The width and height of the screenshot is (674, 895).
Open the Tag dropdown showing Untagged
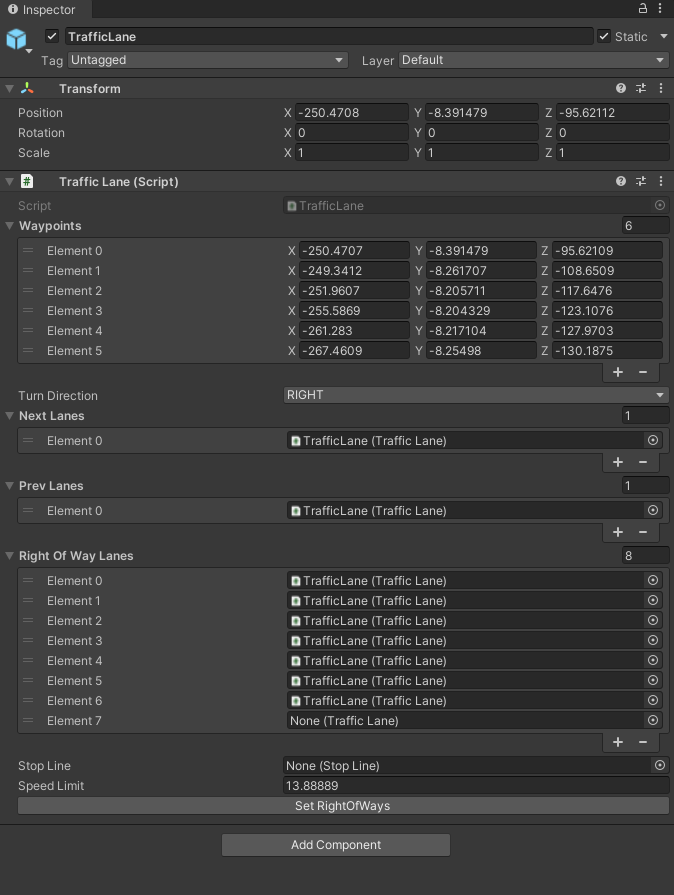coord(207,60)
